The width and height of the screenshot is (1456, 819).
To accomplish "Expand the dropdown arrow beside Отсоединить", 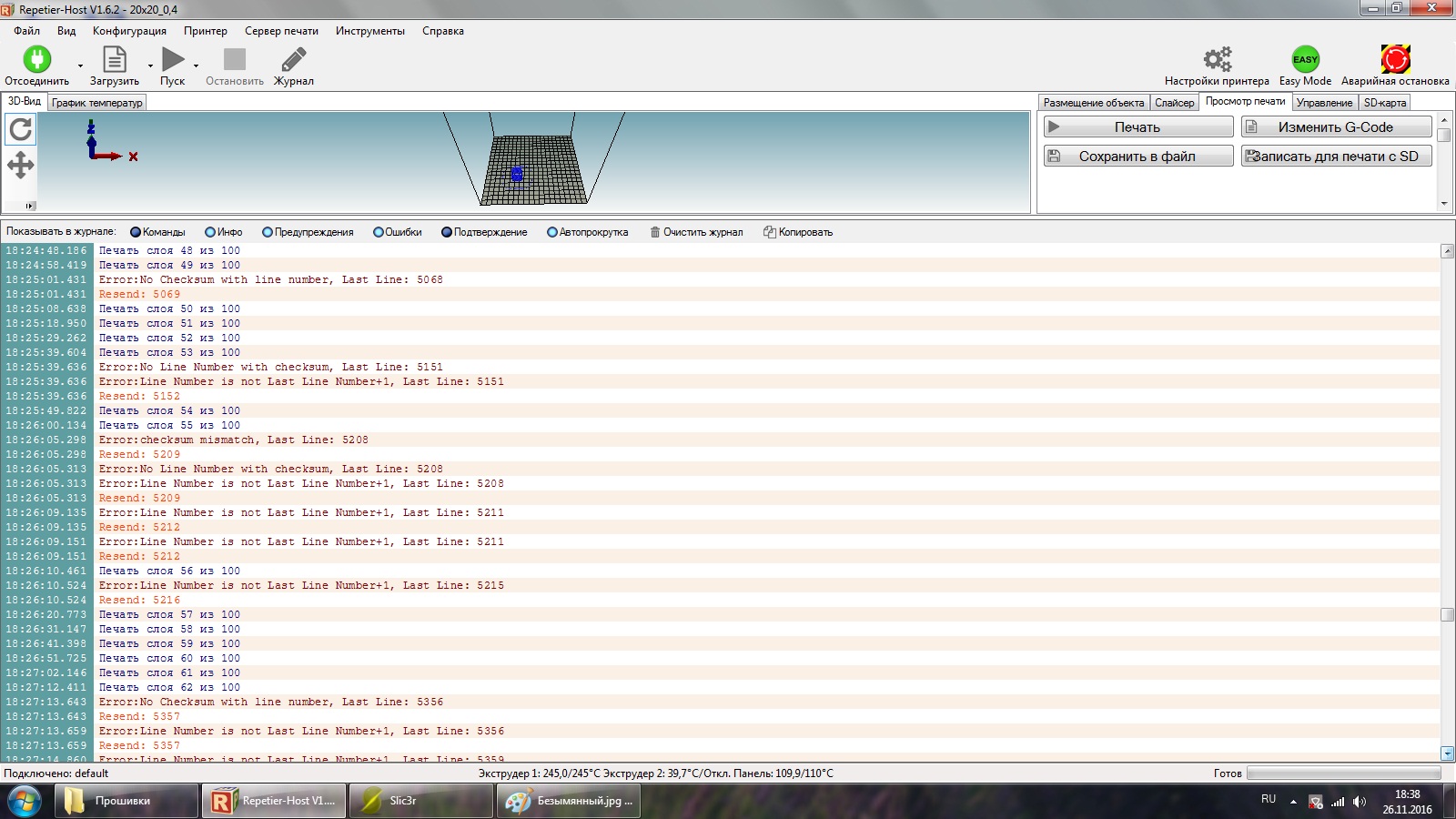I will 80,66.
